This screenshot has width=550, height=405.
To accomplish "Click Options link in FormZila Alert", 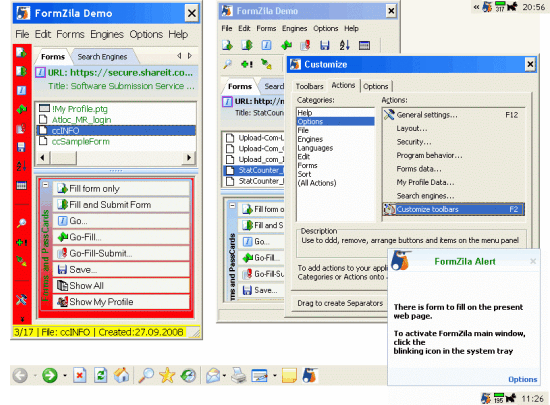I will pyautogui.click(x=522, y=379).
